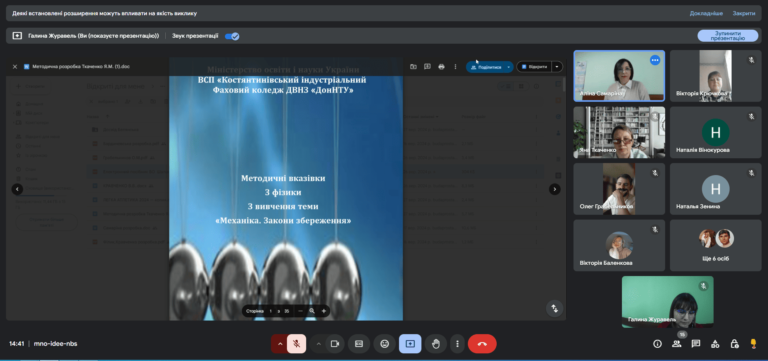Open options on Аліна Самаріна tile

[x=655, y=60]
